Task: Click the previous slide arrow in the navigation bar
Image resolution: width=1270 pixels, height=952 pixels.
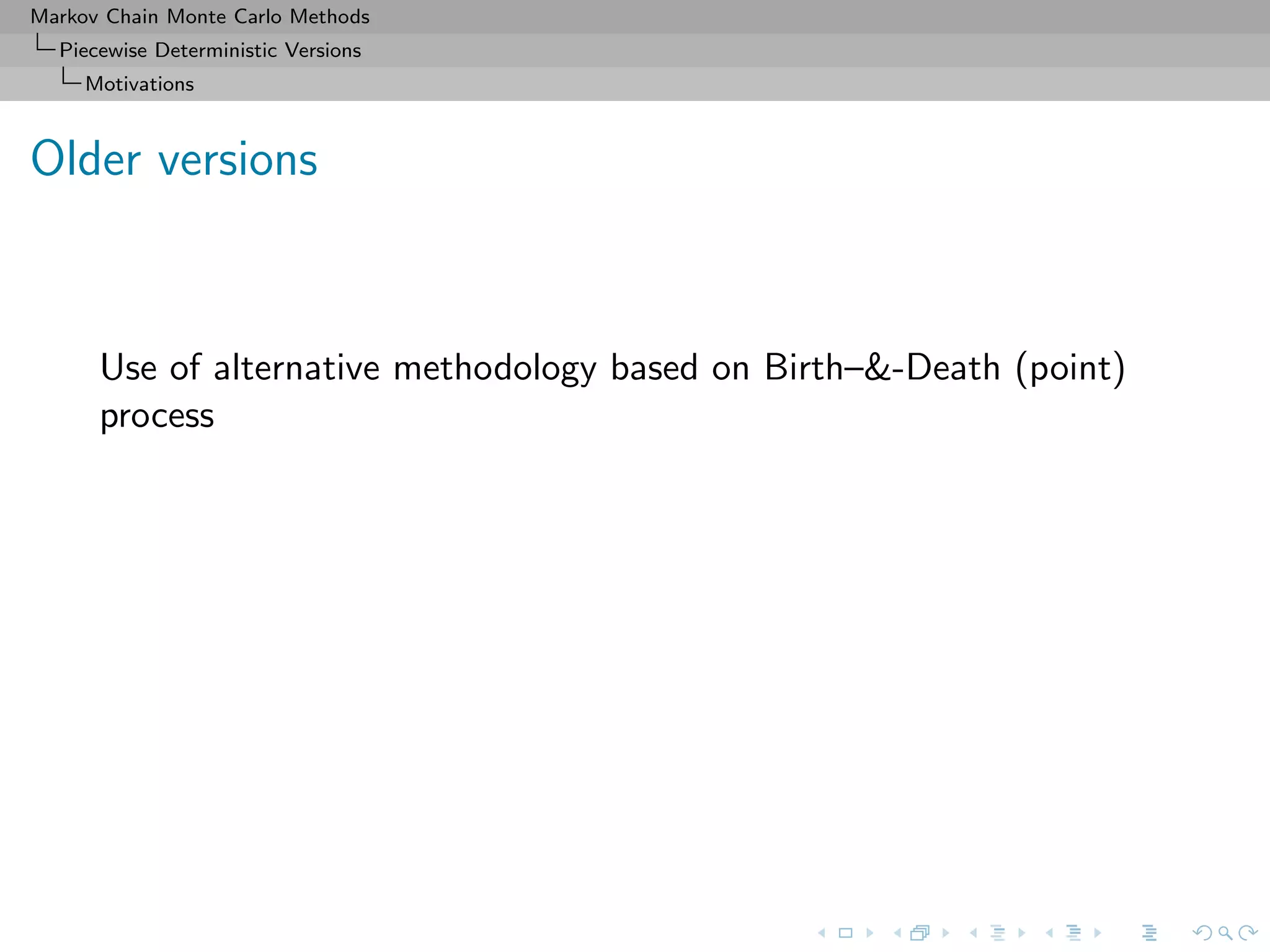Action: point(822,933)
